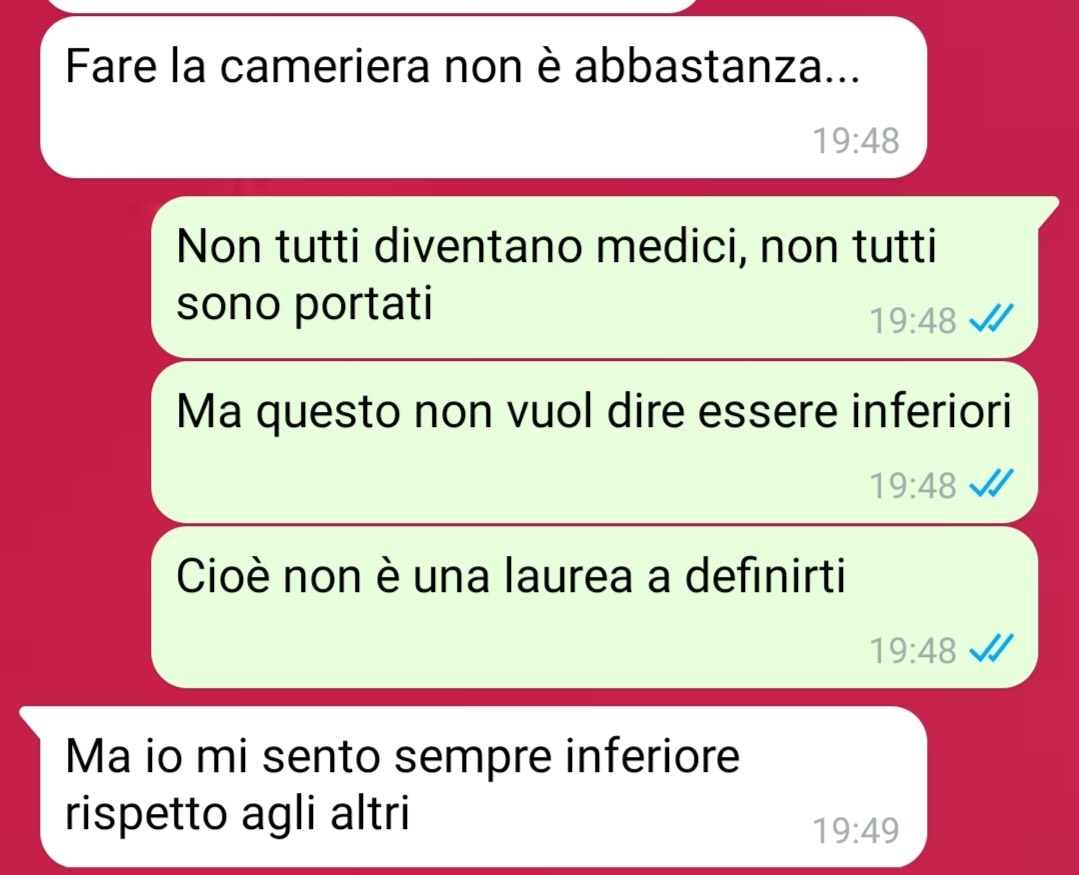Tap 19:48 timestamp under 'sono portati'
Image resolution: width=1079 pixels, height=875 pixels.
point(913,321)
